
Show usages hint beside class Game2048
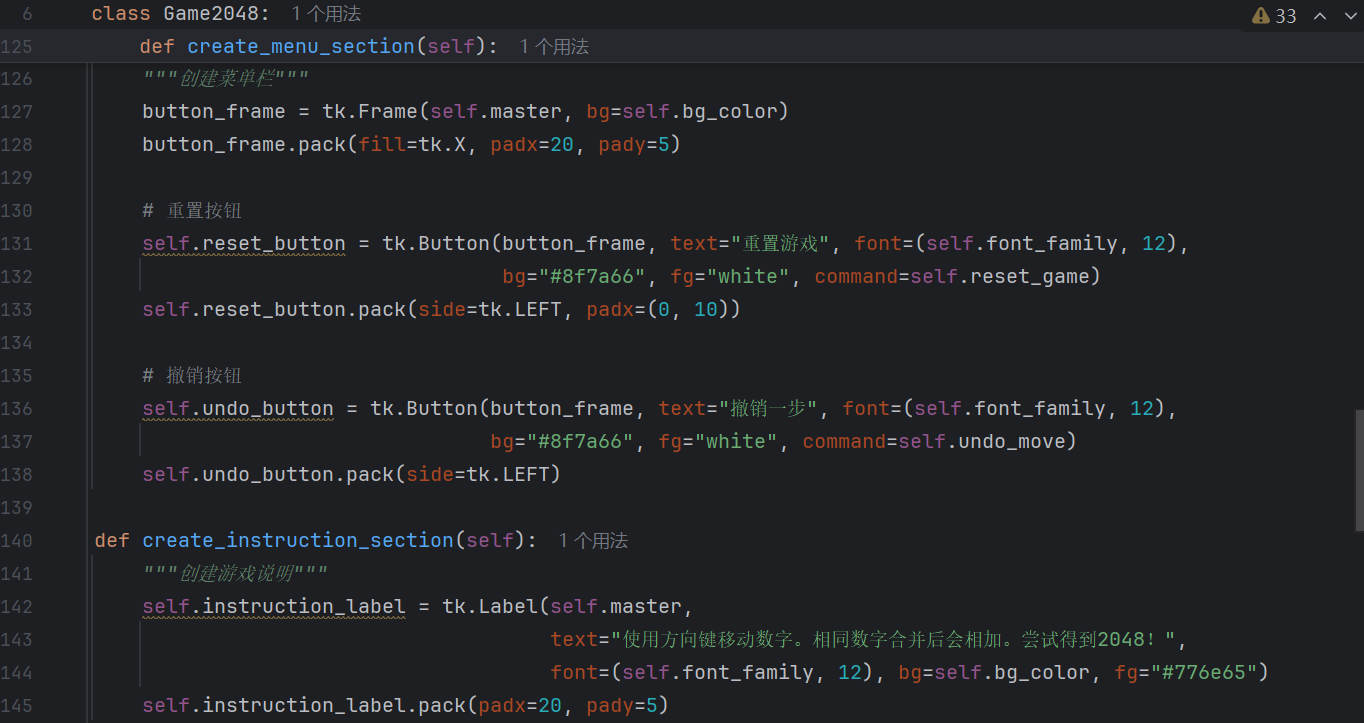coord(326,14)
